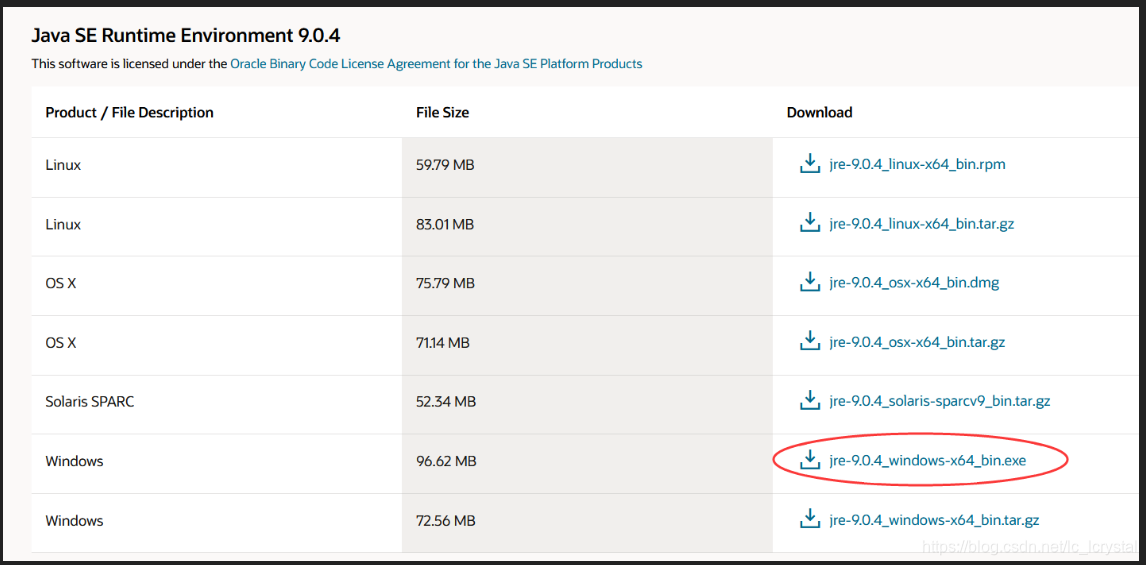Click the Download column header
Image resolution: width=1146 pixels, height=565 pixels.
click(x=819, y=113)
